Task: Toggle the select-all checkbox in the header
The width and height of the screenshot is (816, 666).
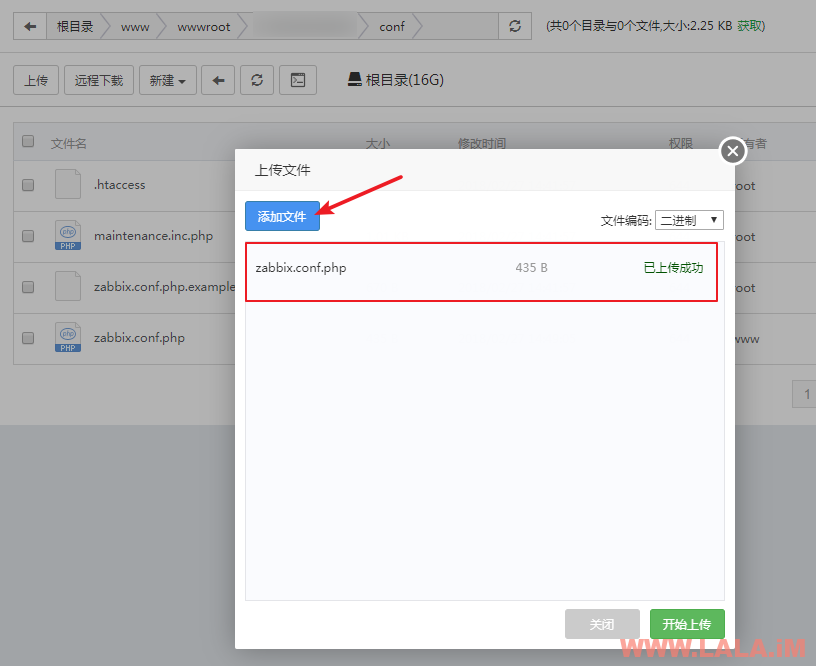Action: [28, 142]
